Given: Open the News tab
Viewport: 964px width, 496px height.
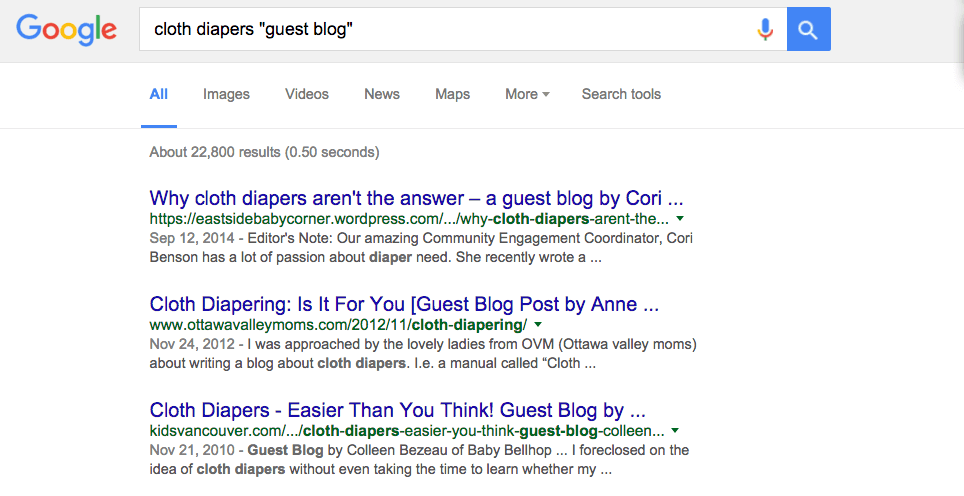Looking at the screenshot, I should 382,94.
